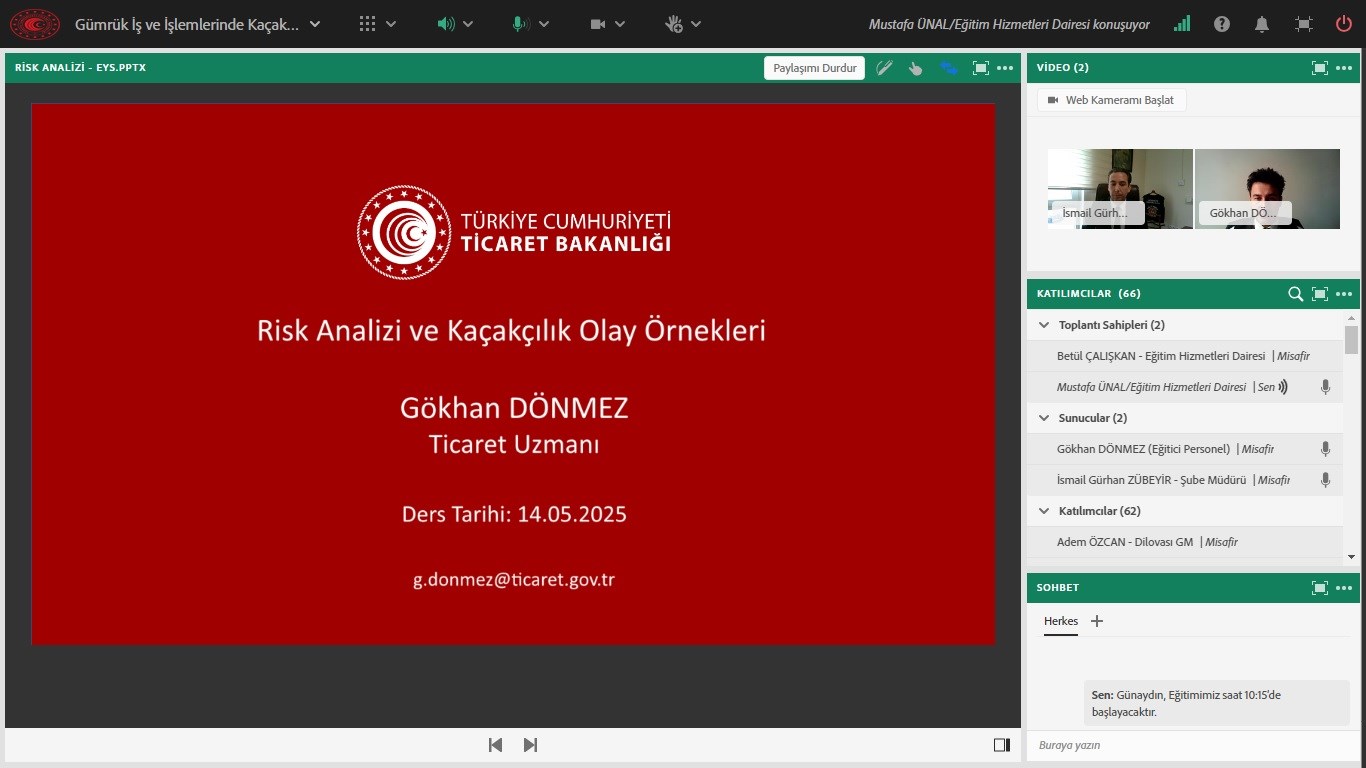1366x768 pixels.
Task: Click attendee list scroll down arrow
Action: tap(1351, 557)
